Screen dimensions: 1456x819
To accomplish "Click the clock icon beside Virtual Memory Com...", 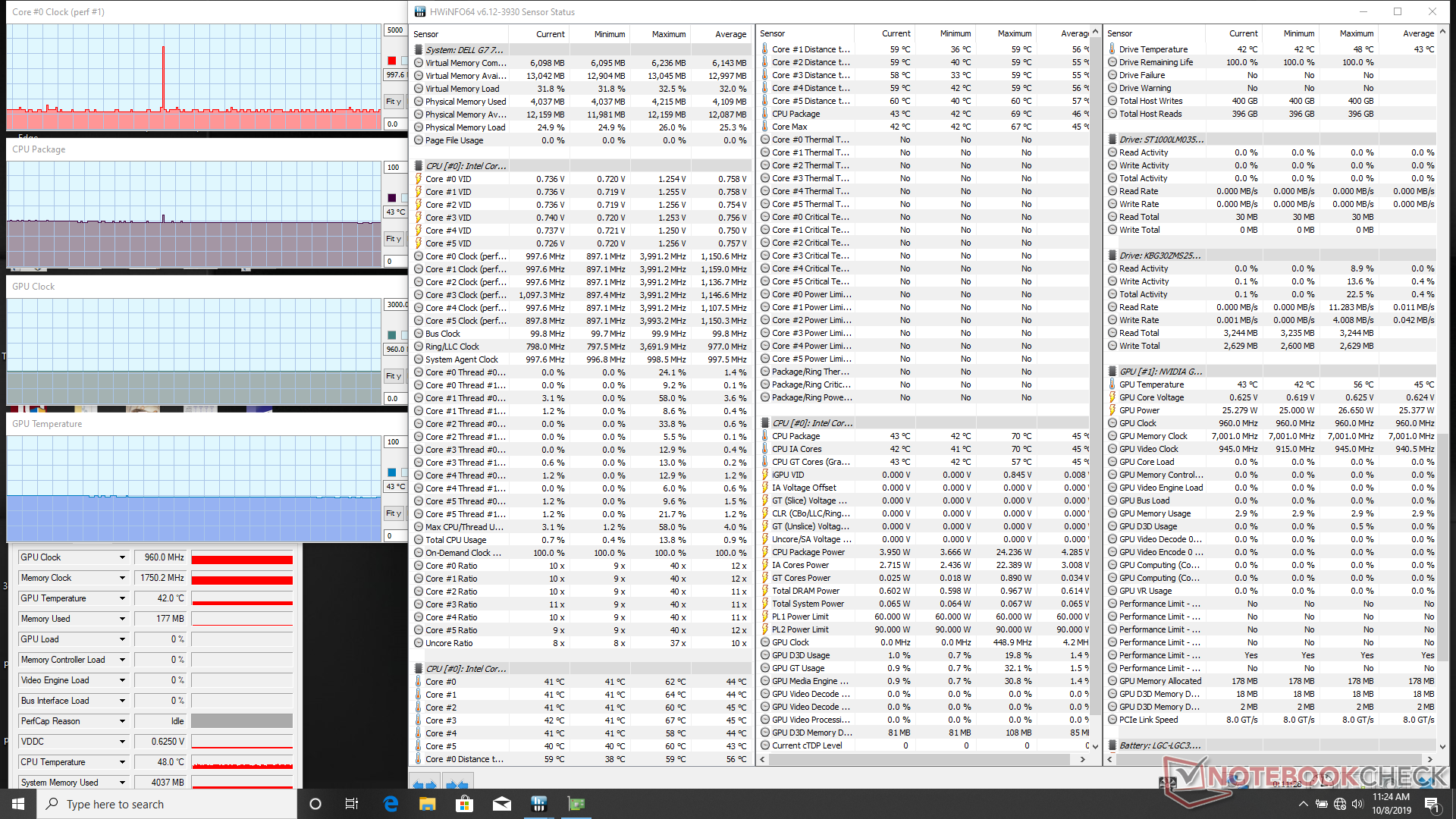I will click(419, 63).
